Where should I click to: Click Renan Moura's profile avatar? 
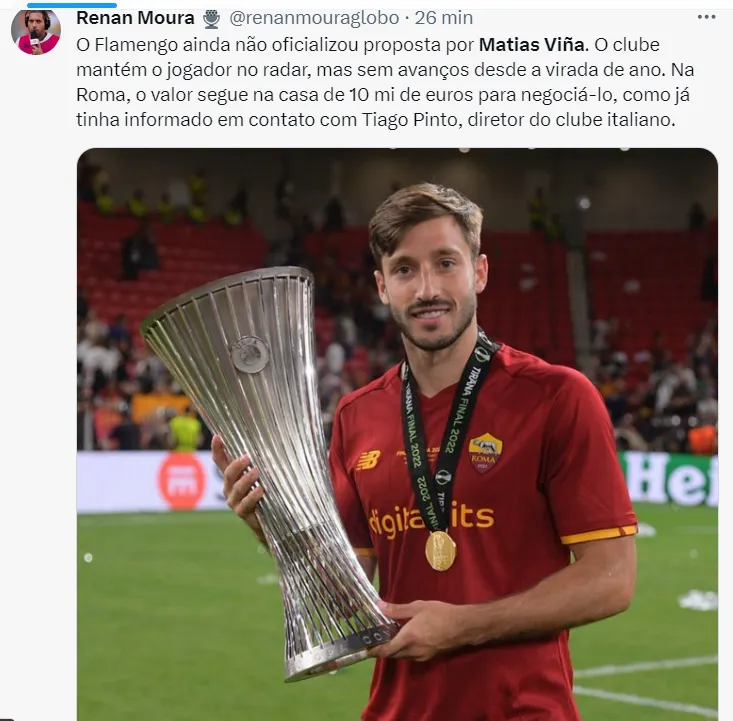[x=36, y=31]
